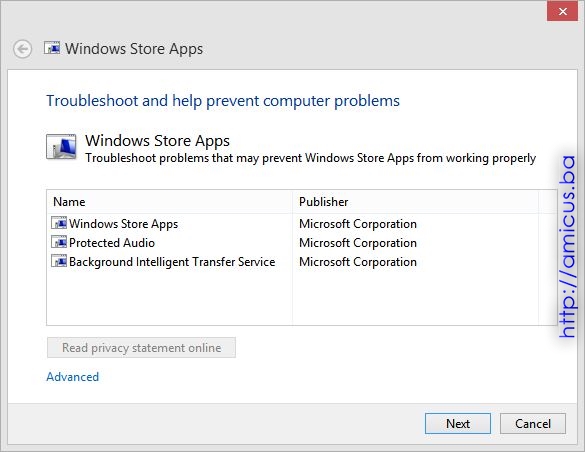This screenshot has height=452, width=585.
Task: Click the Cancel button
Action: (x=533, y=424)
